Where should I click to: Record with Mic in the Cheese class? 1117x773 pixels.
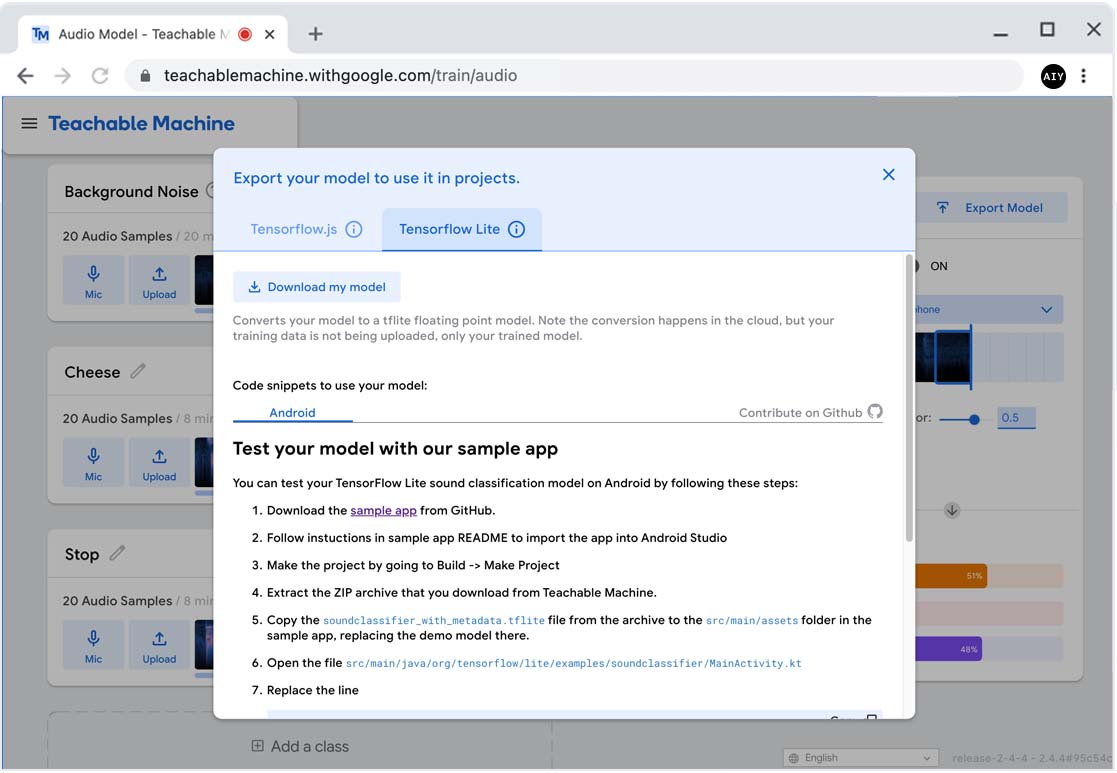[93, 463]
